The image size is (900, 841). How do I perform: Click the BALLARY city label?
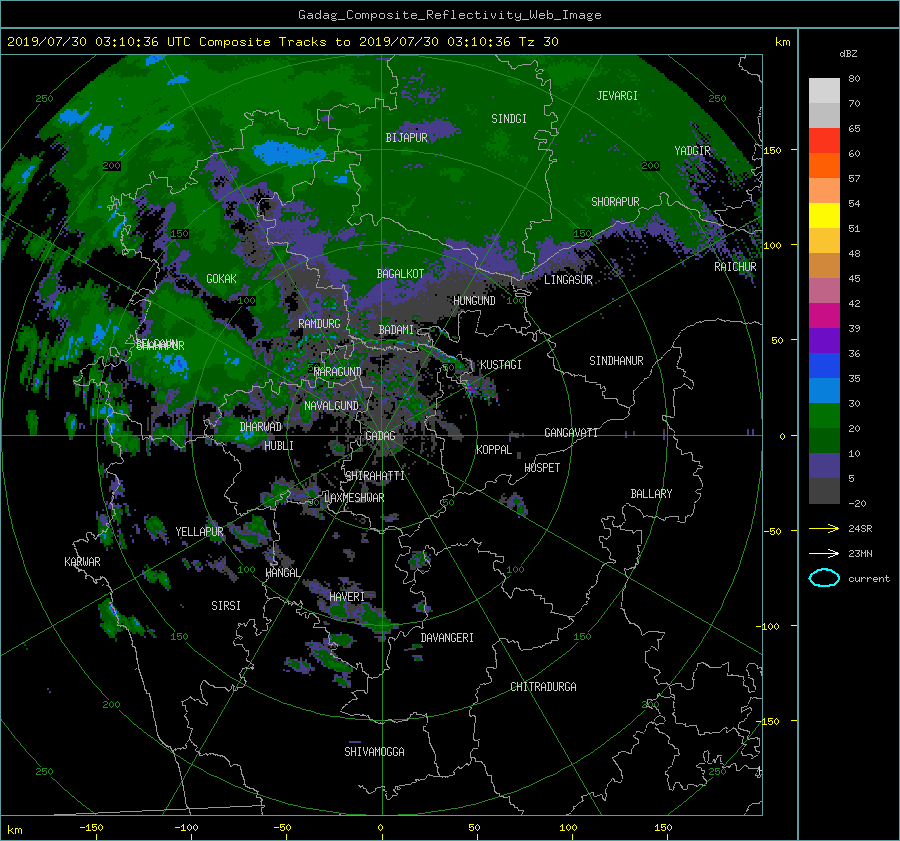(651, 494)
